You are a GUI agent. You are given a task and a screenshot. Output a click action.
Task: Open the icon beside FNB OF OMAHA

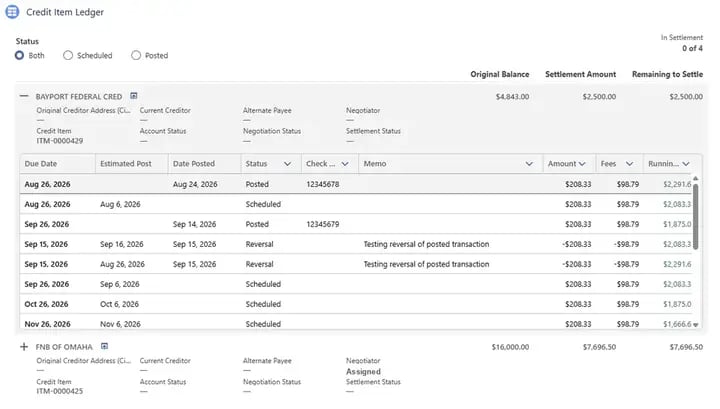click(x=104, y=346)
